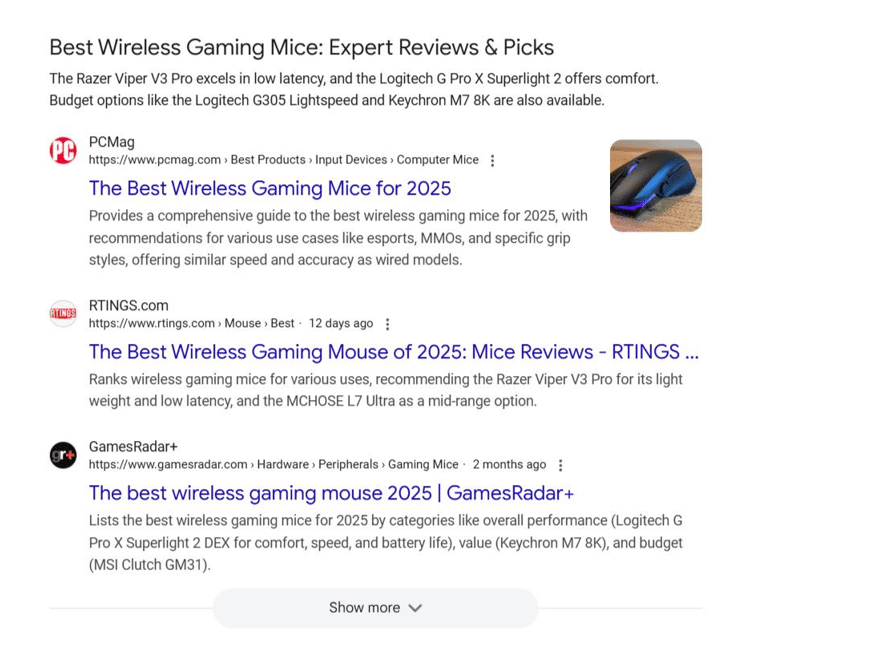Open three-dot options for PCMag result
This screenshot has height=645, width=889.
click(492, 160)
